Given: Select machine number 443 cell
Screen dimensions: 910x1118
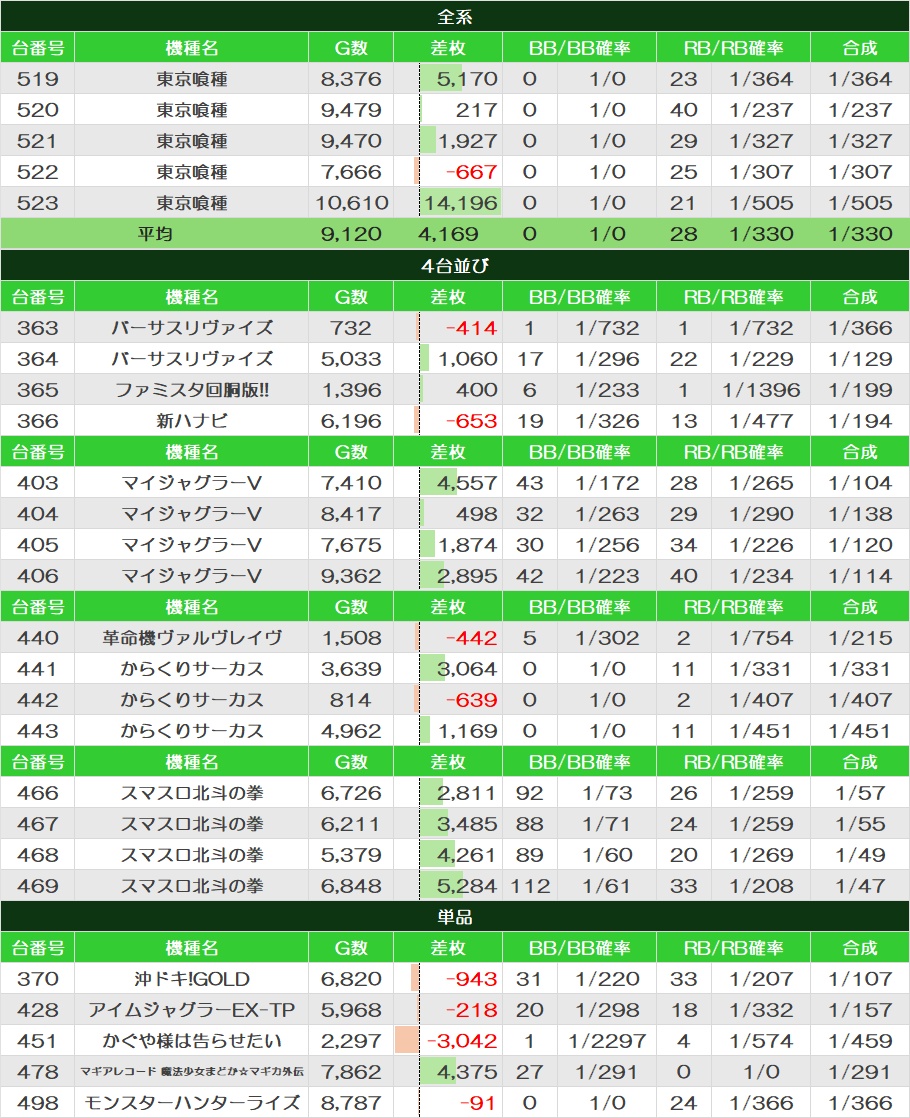Looking at the screenshot, I should click(x=38, y=731).
